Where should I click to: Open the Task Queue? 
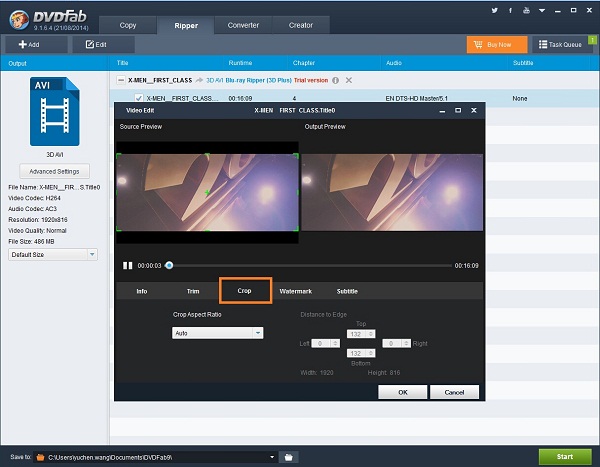[561, 44]
